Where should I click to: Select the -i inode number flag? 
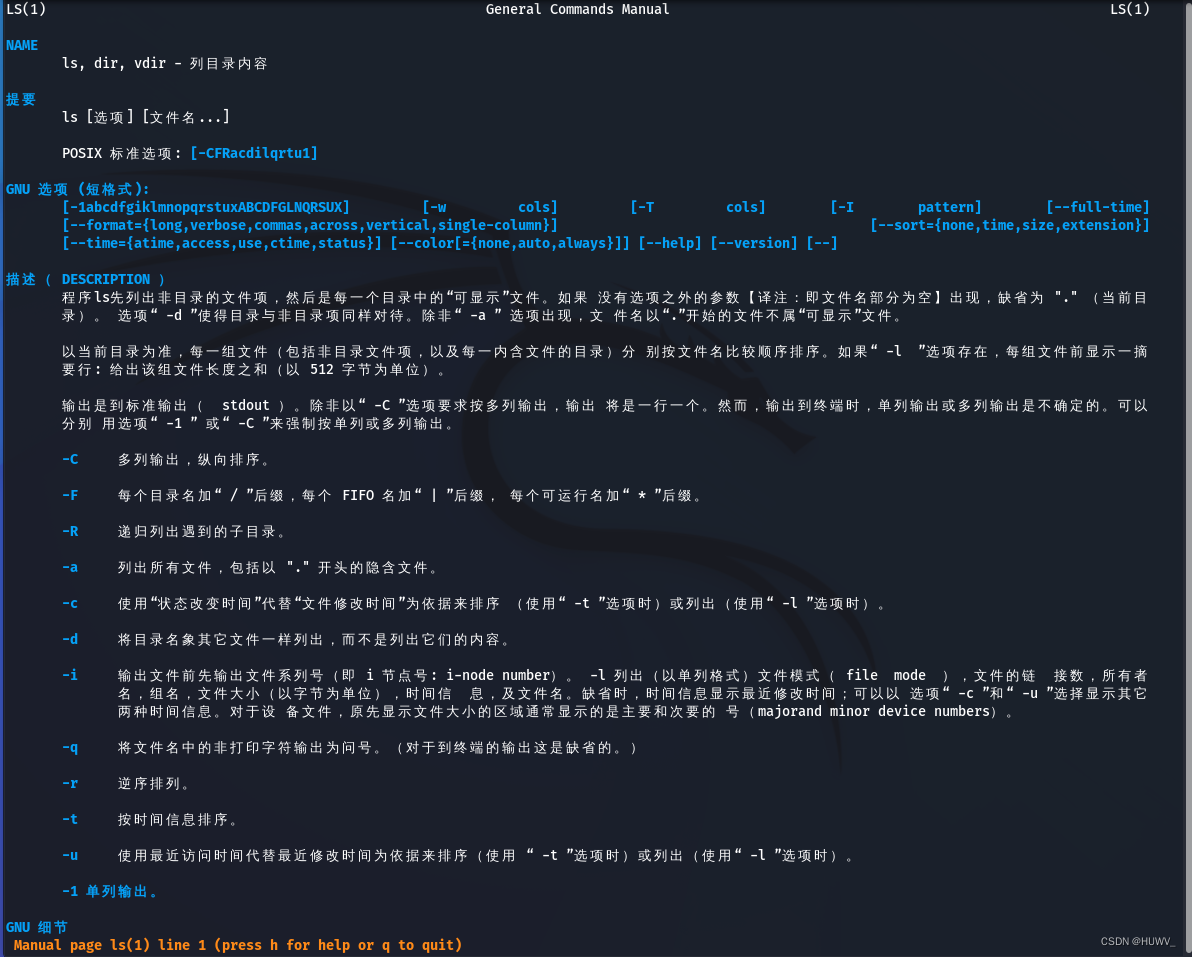[x=70, y=675]
